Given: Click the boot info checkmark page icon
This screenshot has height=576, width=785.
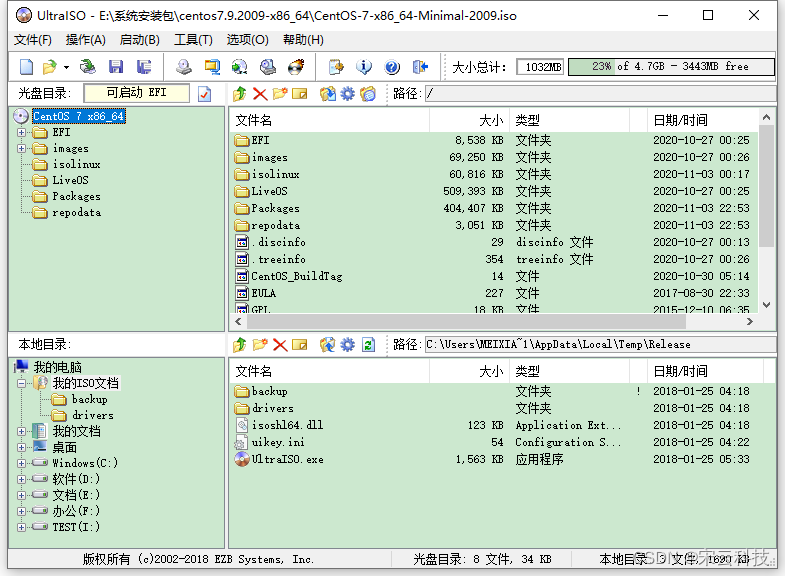Looking at the screenshot, I should point(205,94).
